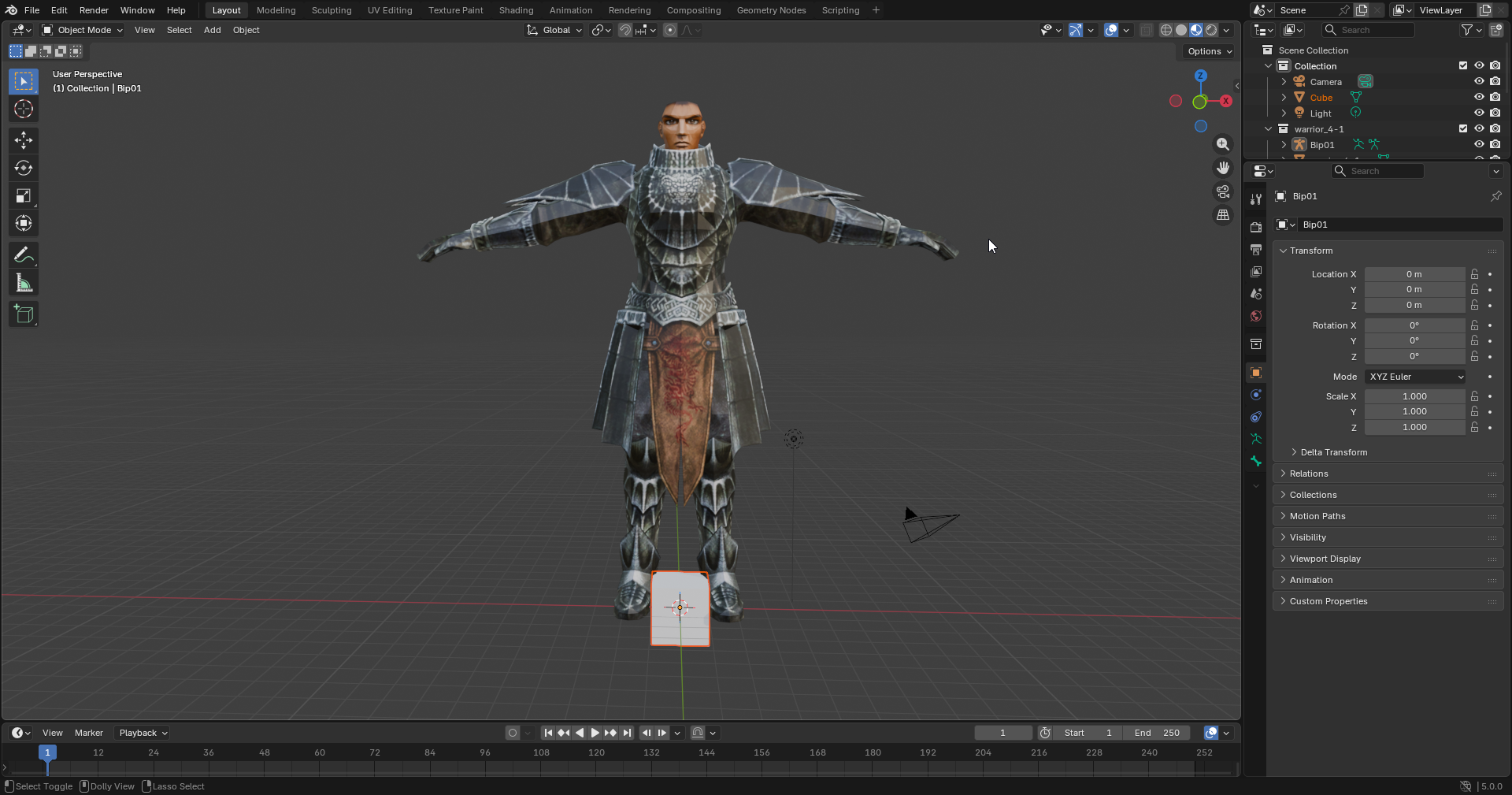The image size is (1512, 795).
Task: Click the viewport pan hand icon
Action: [1222, 168]
